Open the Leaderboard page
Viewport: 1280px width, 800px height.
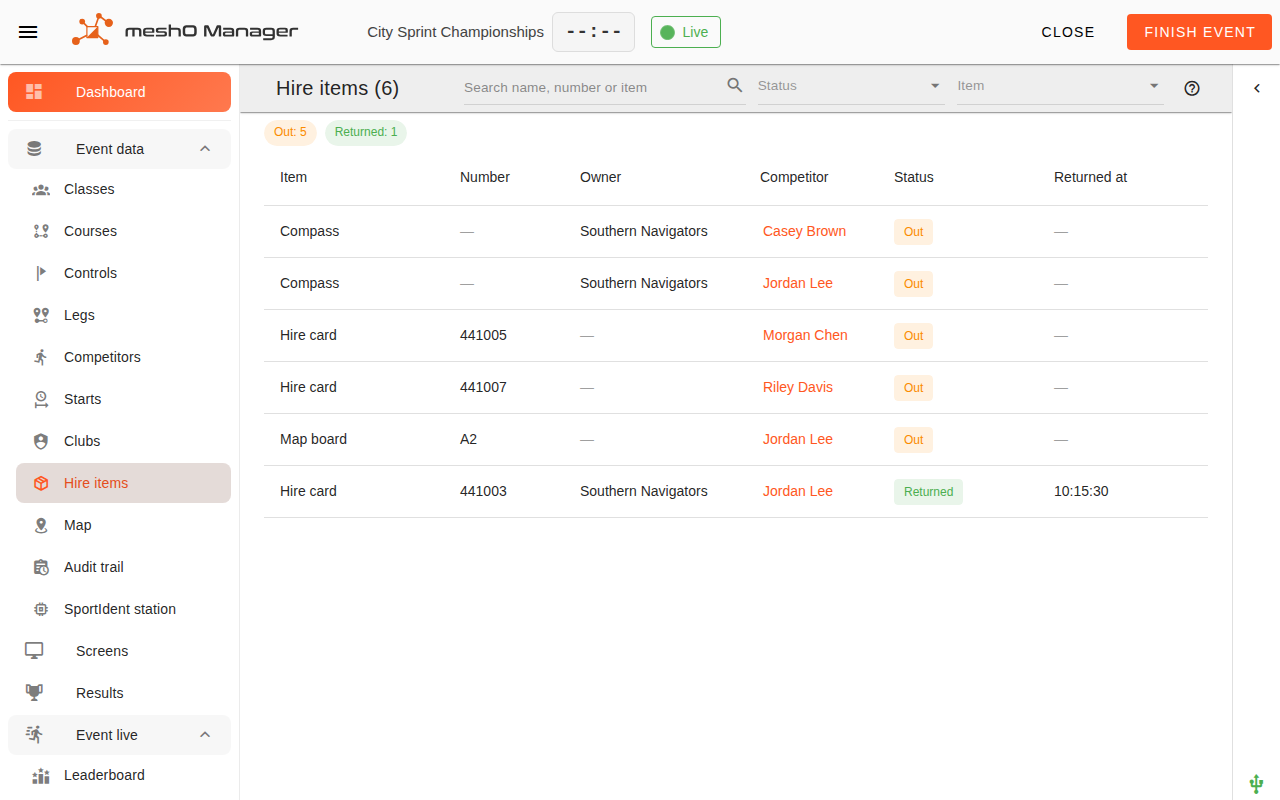(x=124, y=775)
